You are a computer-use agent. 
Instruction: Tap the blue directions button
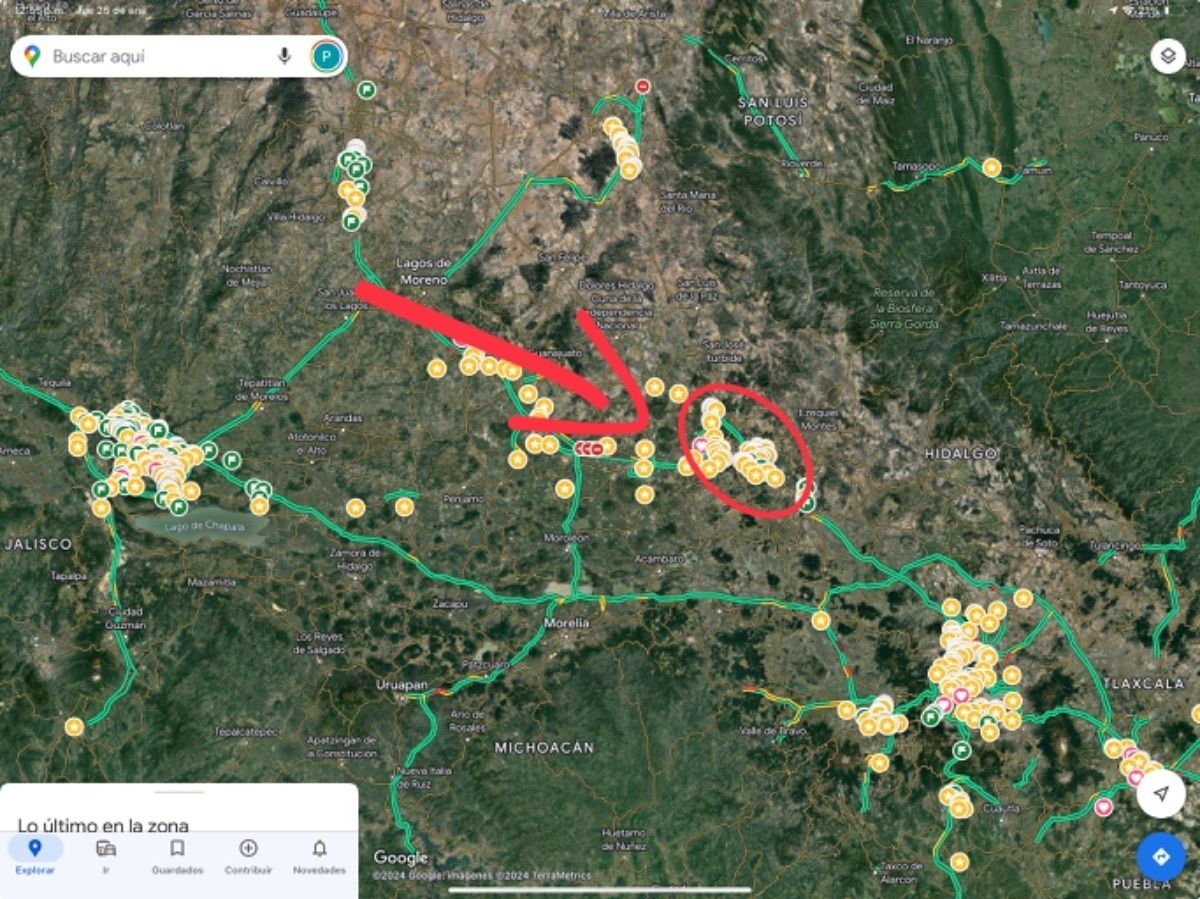click(1160, 857)
